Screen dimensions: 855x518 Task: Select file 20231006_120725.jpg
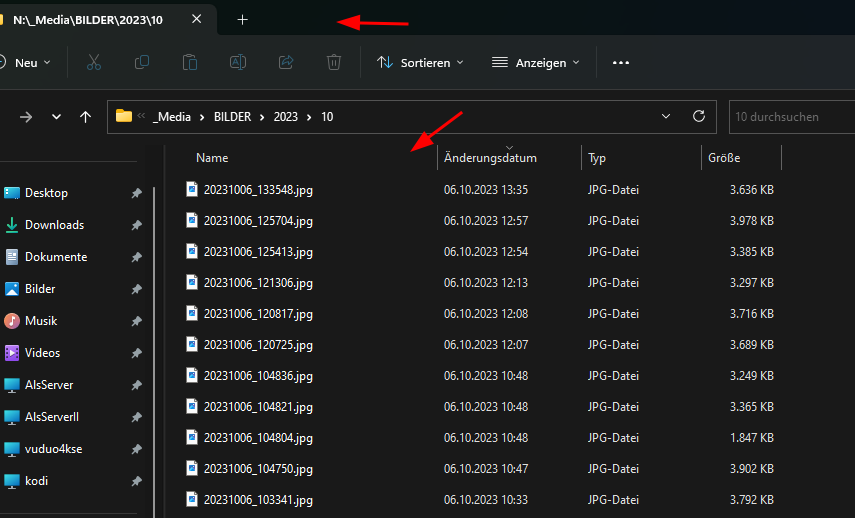[x=258, y=345]
